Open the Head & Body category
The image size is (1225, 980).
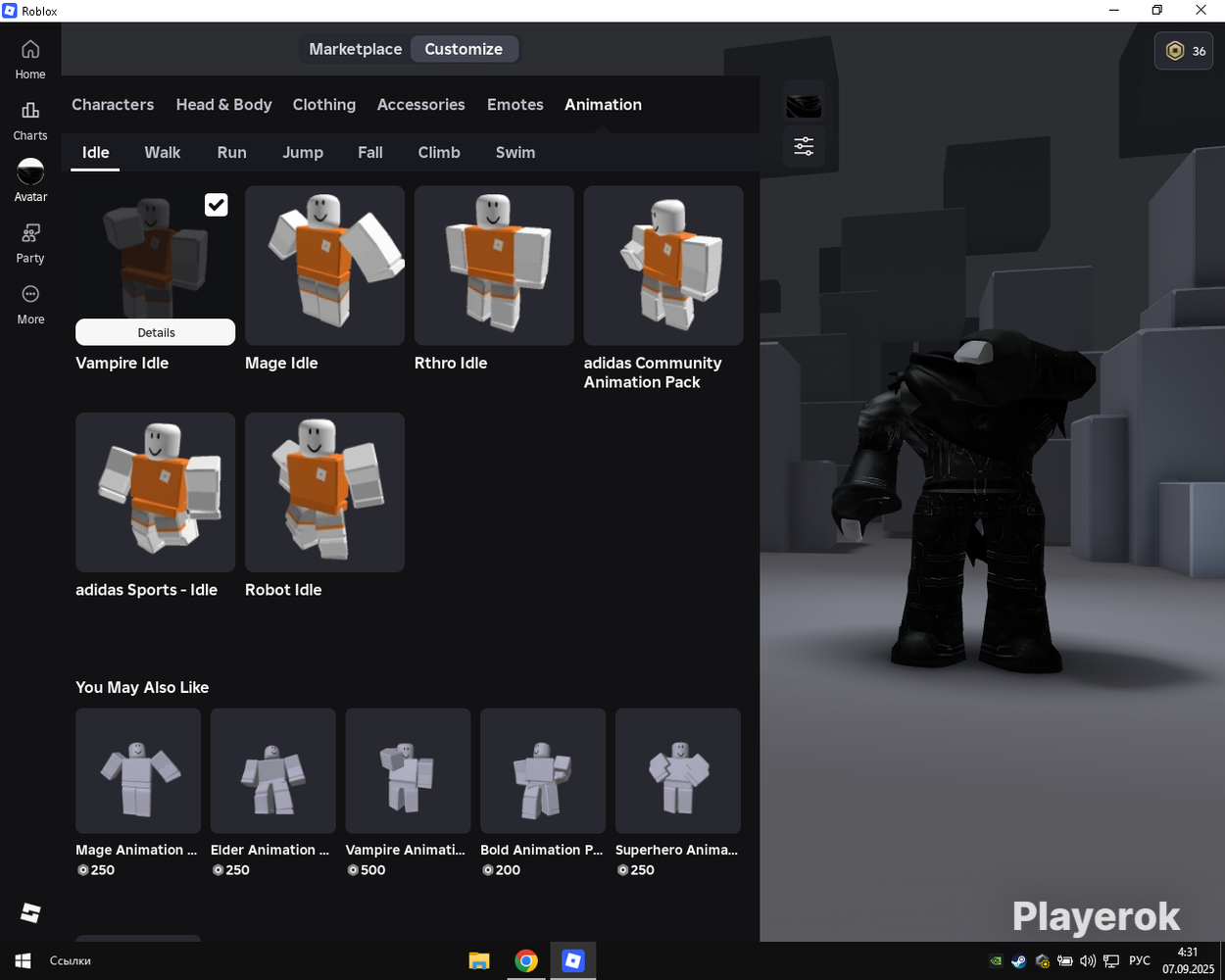click(223, 105)
